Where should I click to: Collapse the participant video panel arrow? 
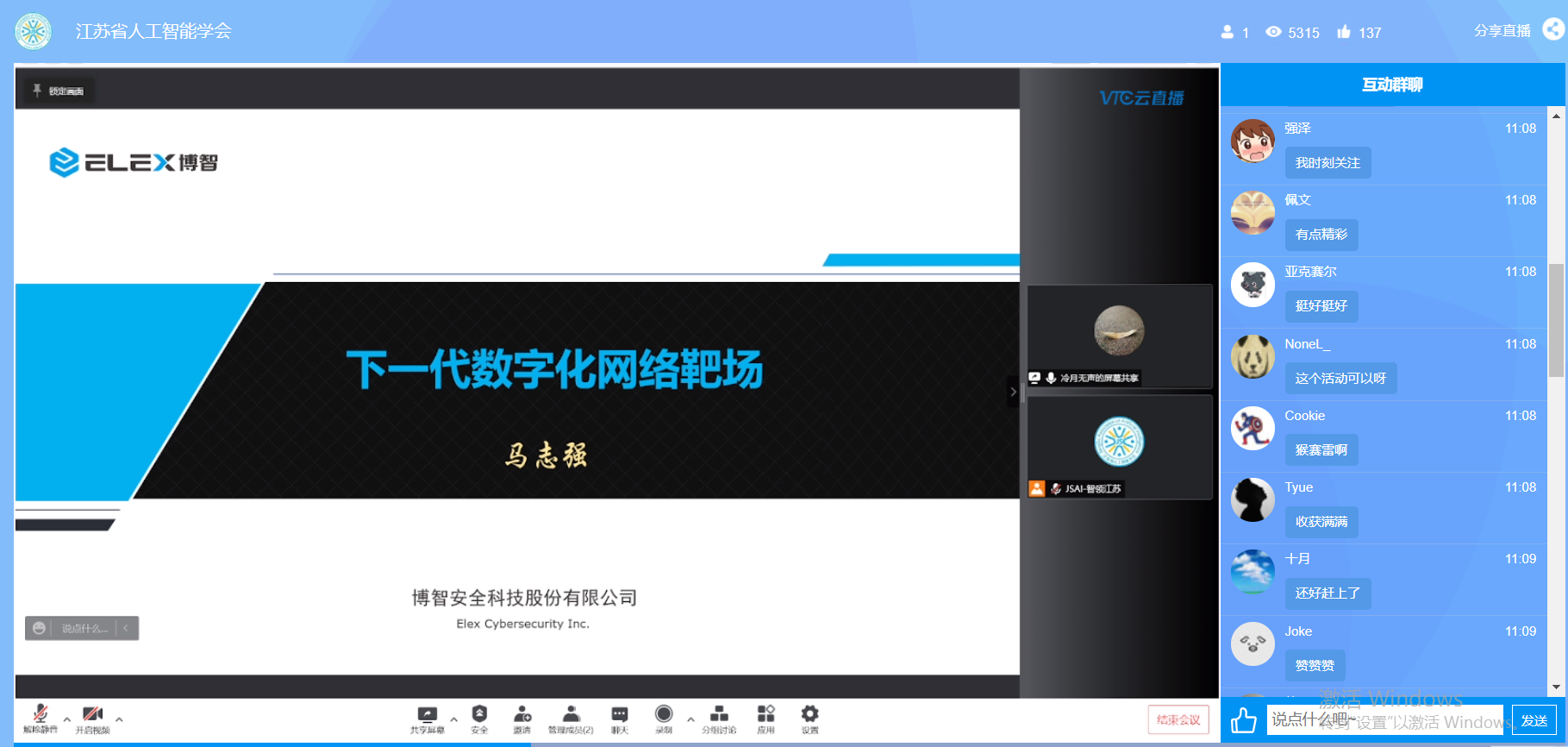[1013, 392]
